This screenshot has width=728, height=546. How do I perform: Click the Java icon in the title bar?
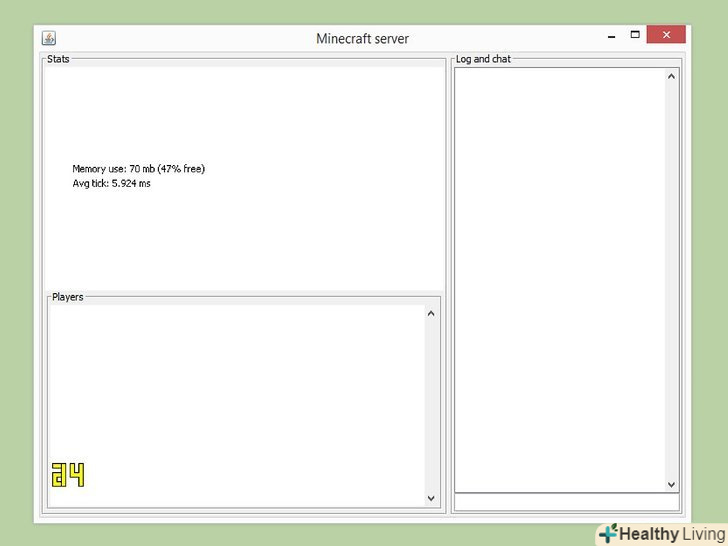(49, 38)
